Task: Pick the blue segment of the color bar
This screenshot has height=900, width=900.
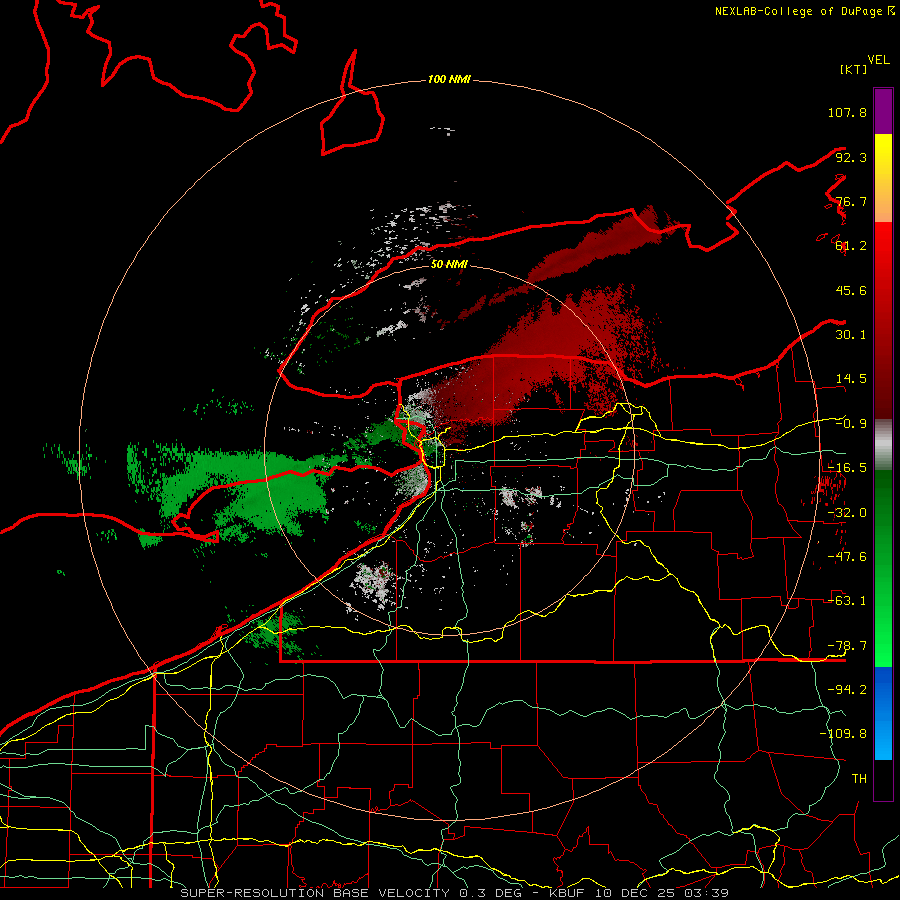Action: click(x=883, y=713)
